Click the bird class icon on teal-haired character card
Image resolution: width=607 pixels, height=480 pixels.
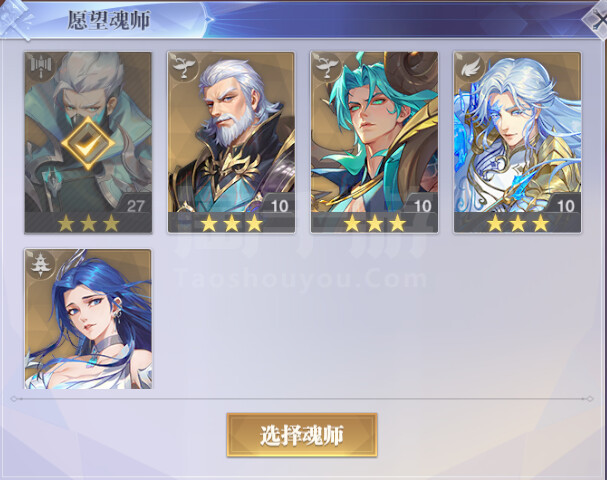(x=326, y=67)
